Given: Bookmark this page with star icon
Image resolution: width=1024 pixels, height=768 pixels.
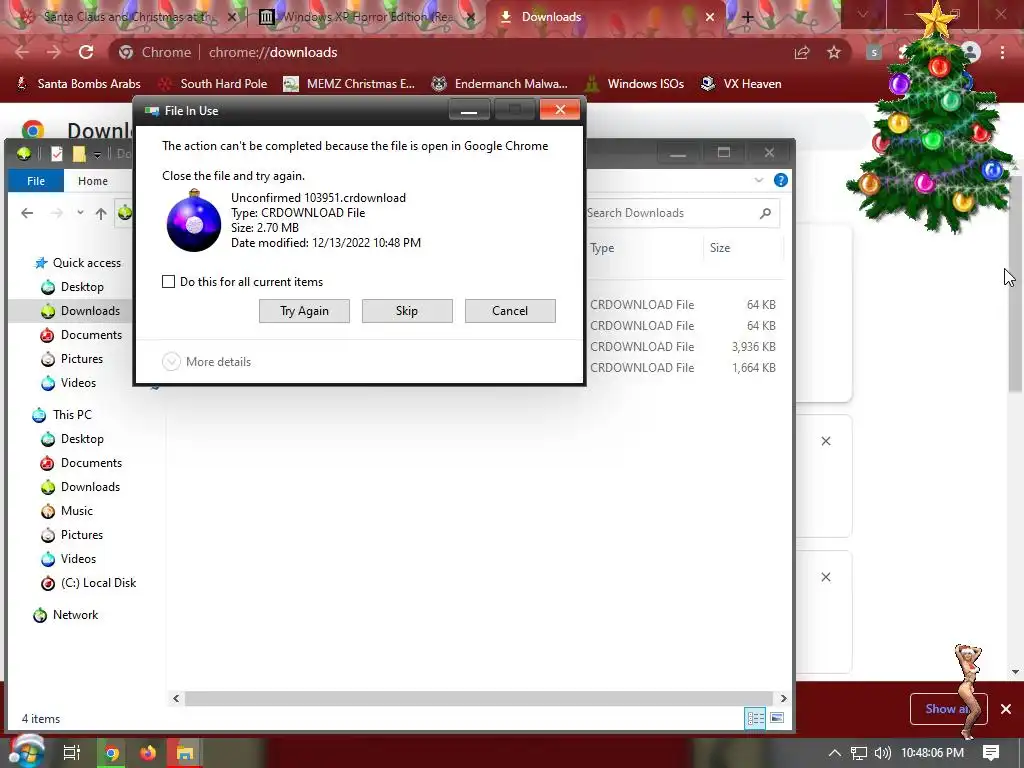Looking at the screenshot, I should pos(834,53).
